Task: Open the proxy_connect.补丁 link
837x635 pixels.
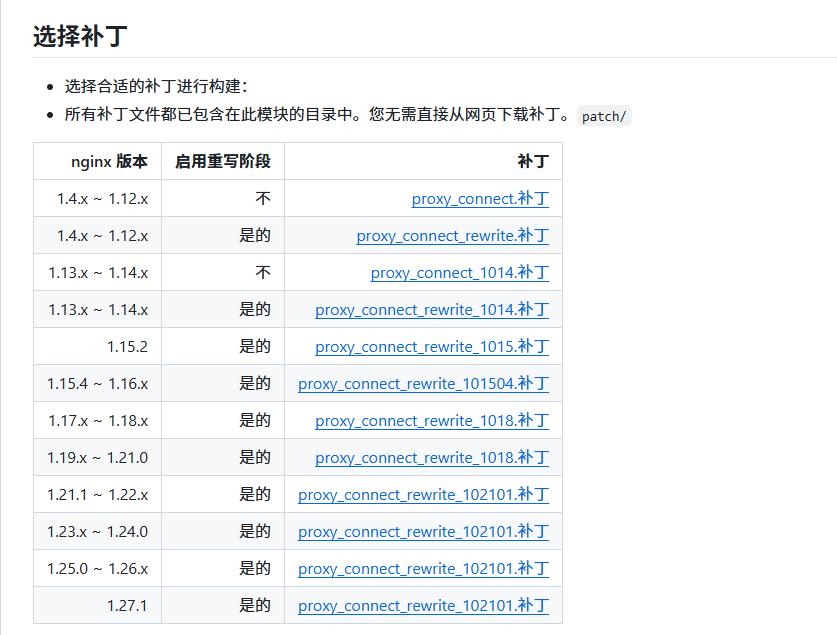Action: click(480, 199)
